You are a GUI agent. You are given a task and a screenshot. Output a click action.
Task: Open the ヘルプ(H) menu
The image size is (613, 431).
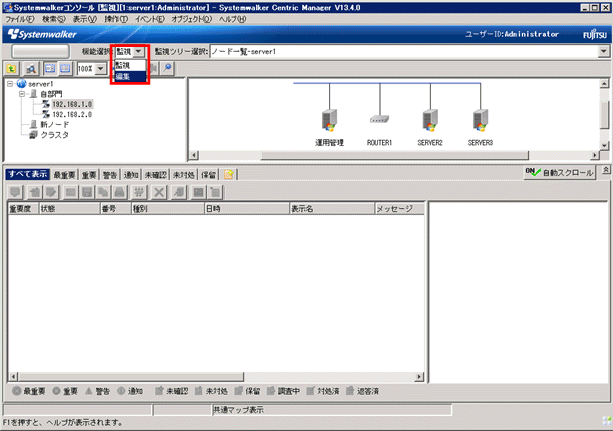(232, 19)
